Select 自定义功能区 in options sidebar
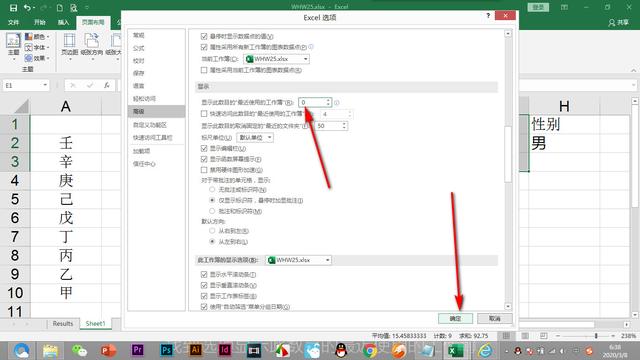This screenshot has height=360, width=640. pyautogui.click(x=156, y=125)
